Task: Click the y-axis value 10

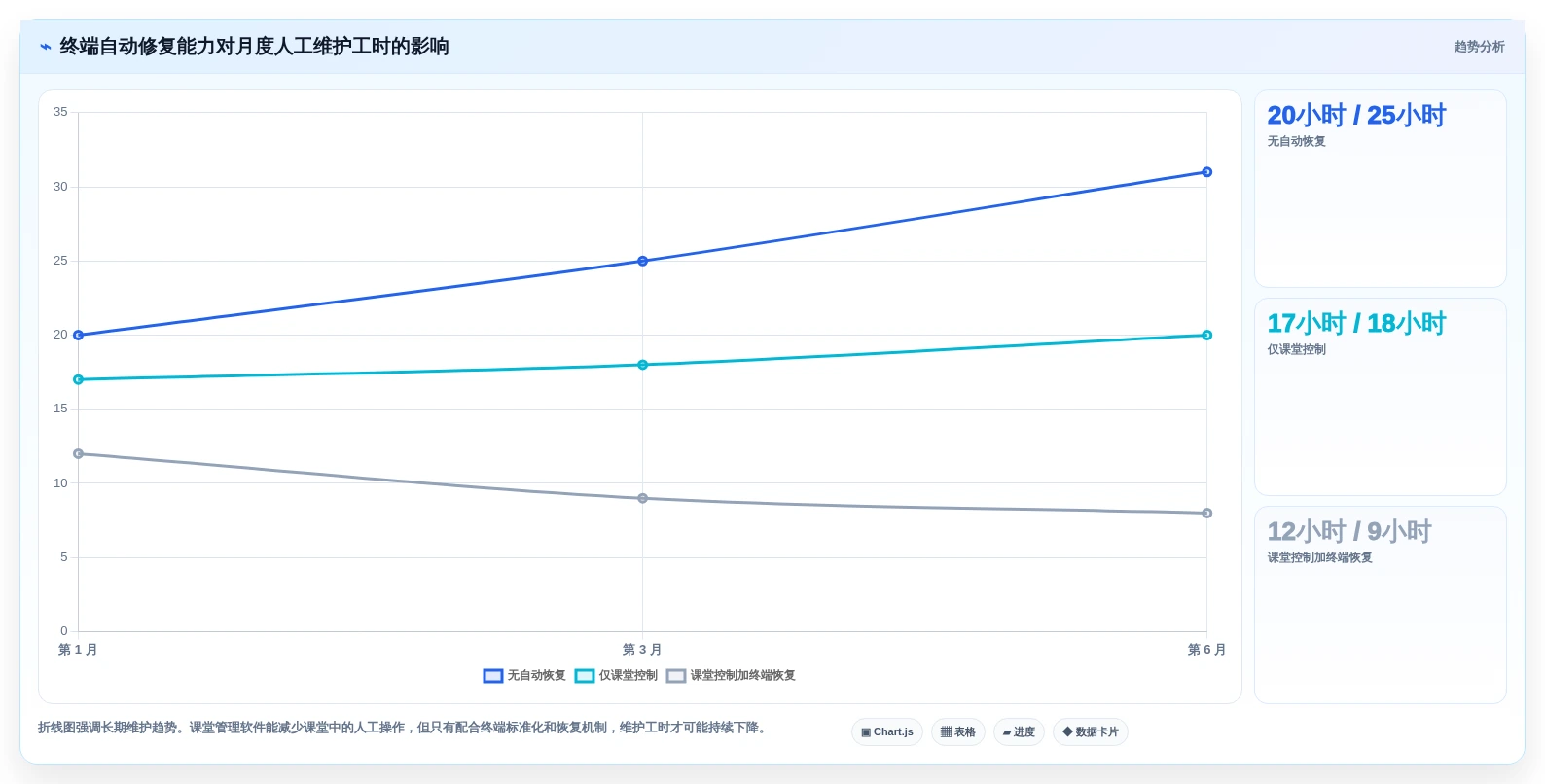Action: [60, 483]
